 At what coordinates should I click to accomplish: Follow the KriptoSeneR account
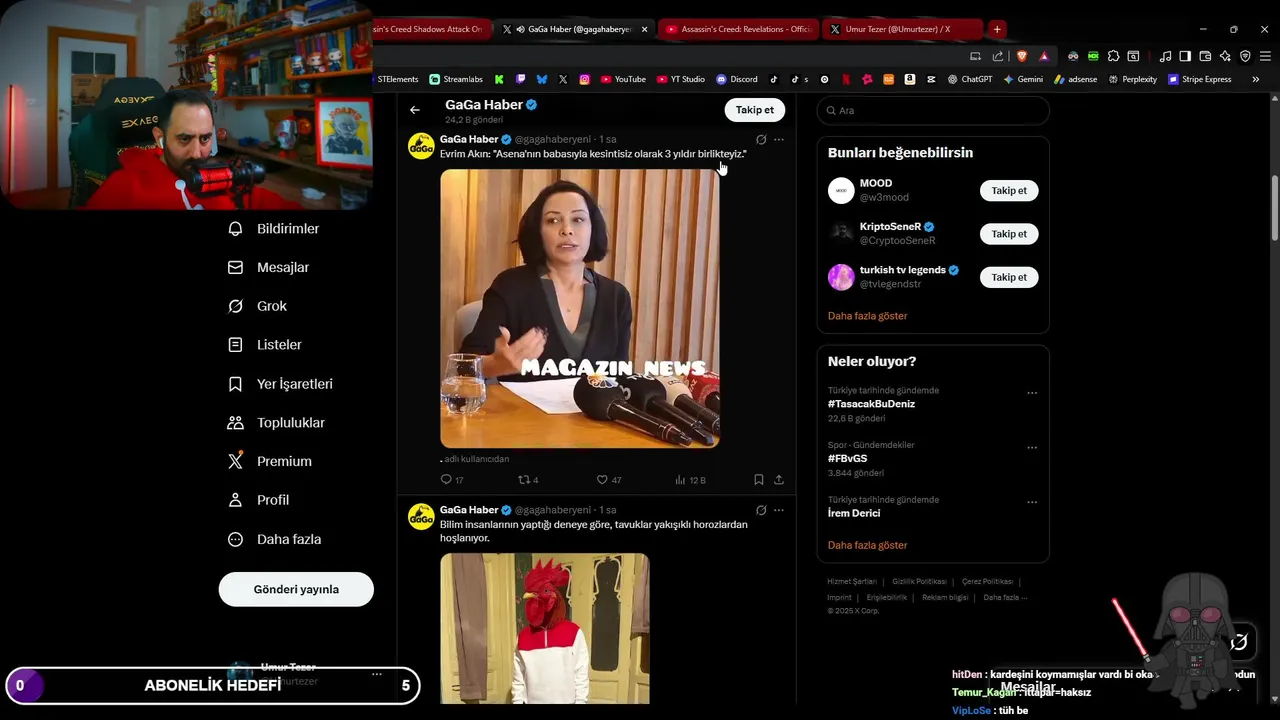(1009, 234)
